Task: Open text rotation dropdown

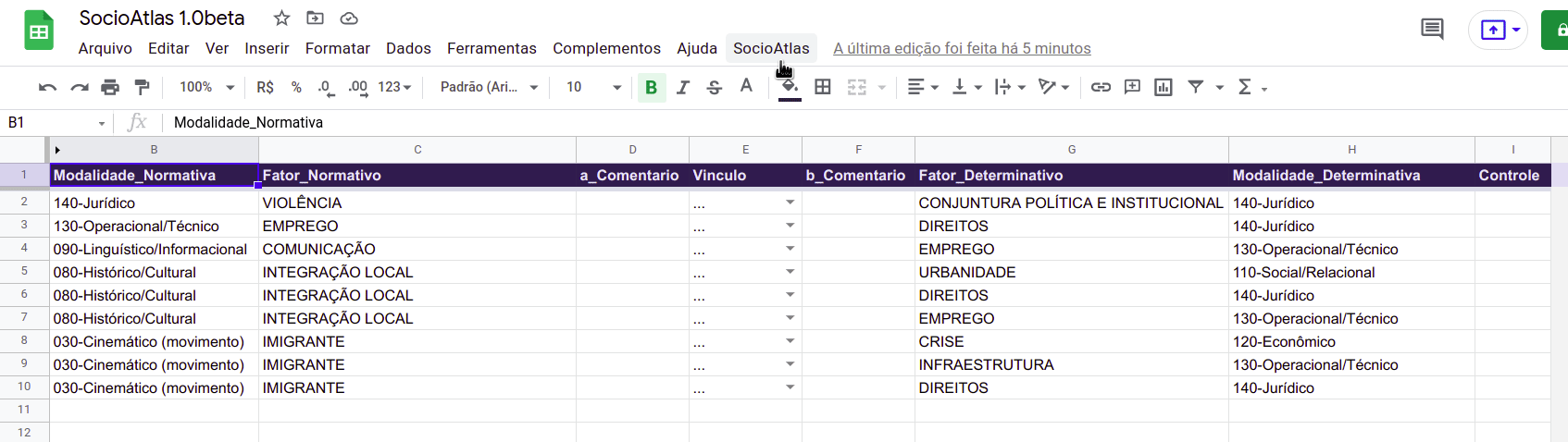Action: pyautogui.click(x=1053, y=87)
